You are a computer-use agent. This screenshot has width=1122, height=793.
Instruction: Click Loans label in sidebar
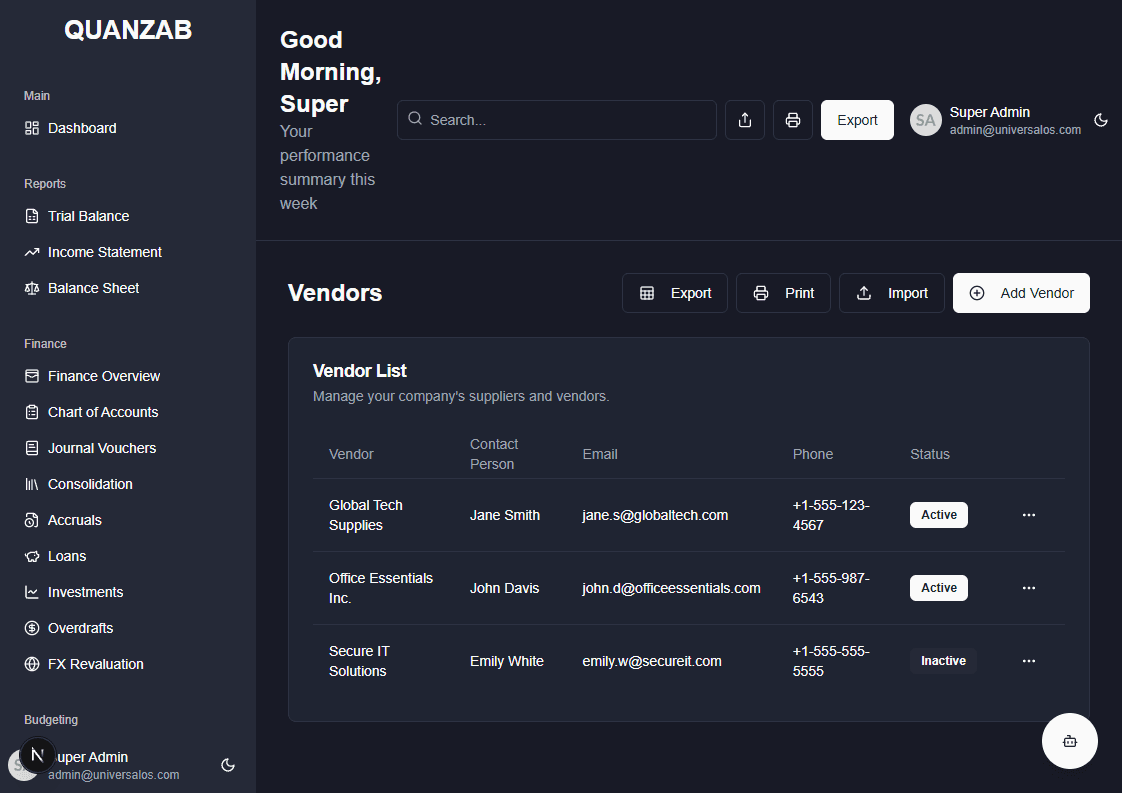point(67,556)
